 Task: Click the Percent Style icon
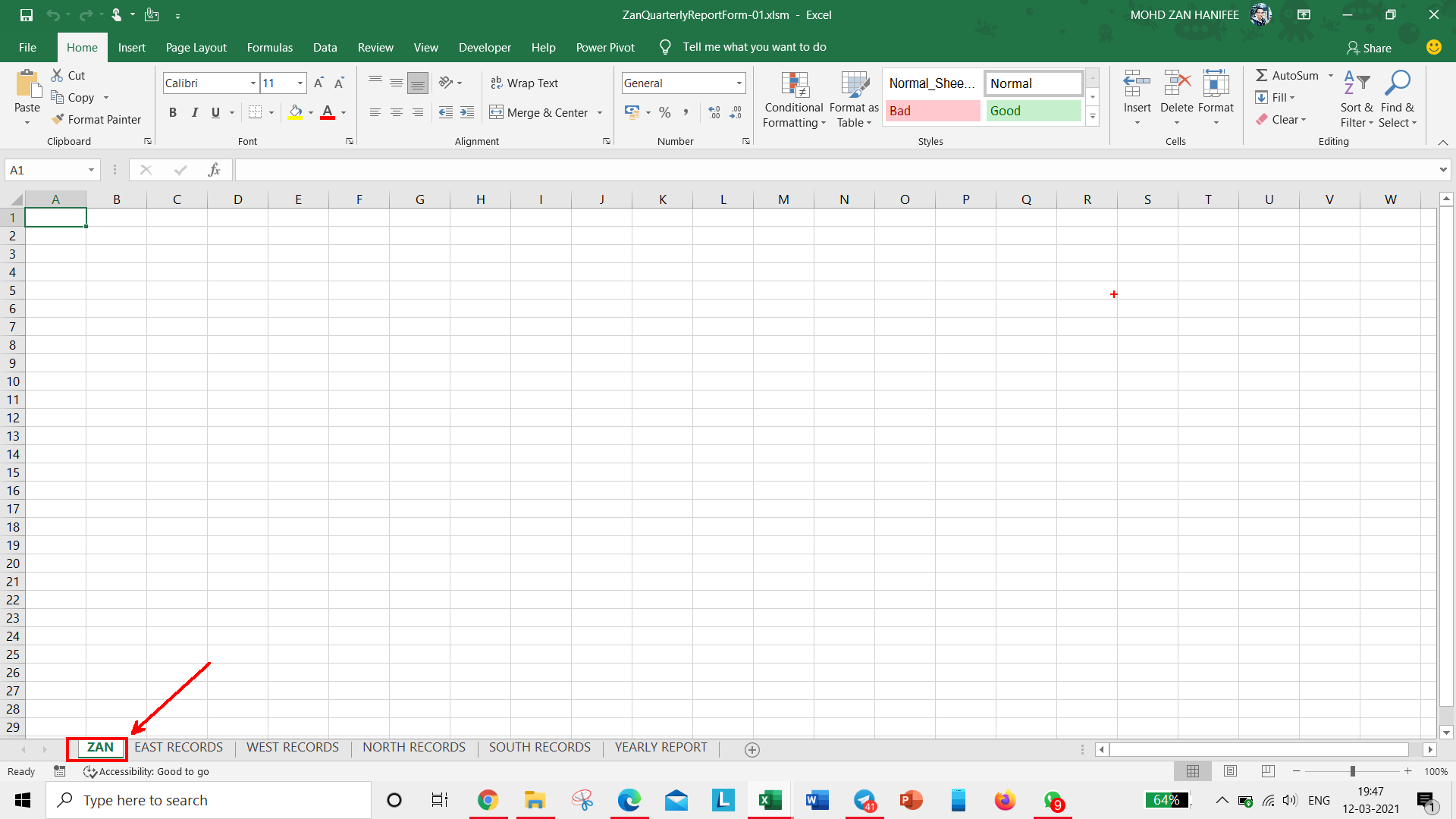[664, 112]
